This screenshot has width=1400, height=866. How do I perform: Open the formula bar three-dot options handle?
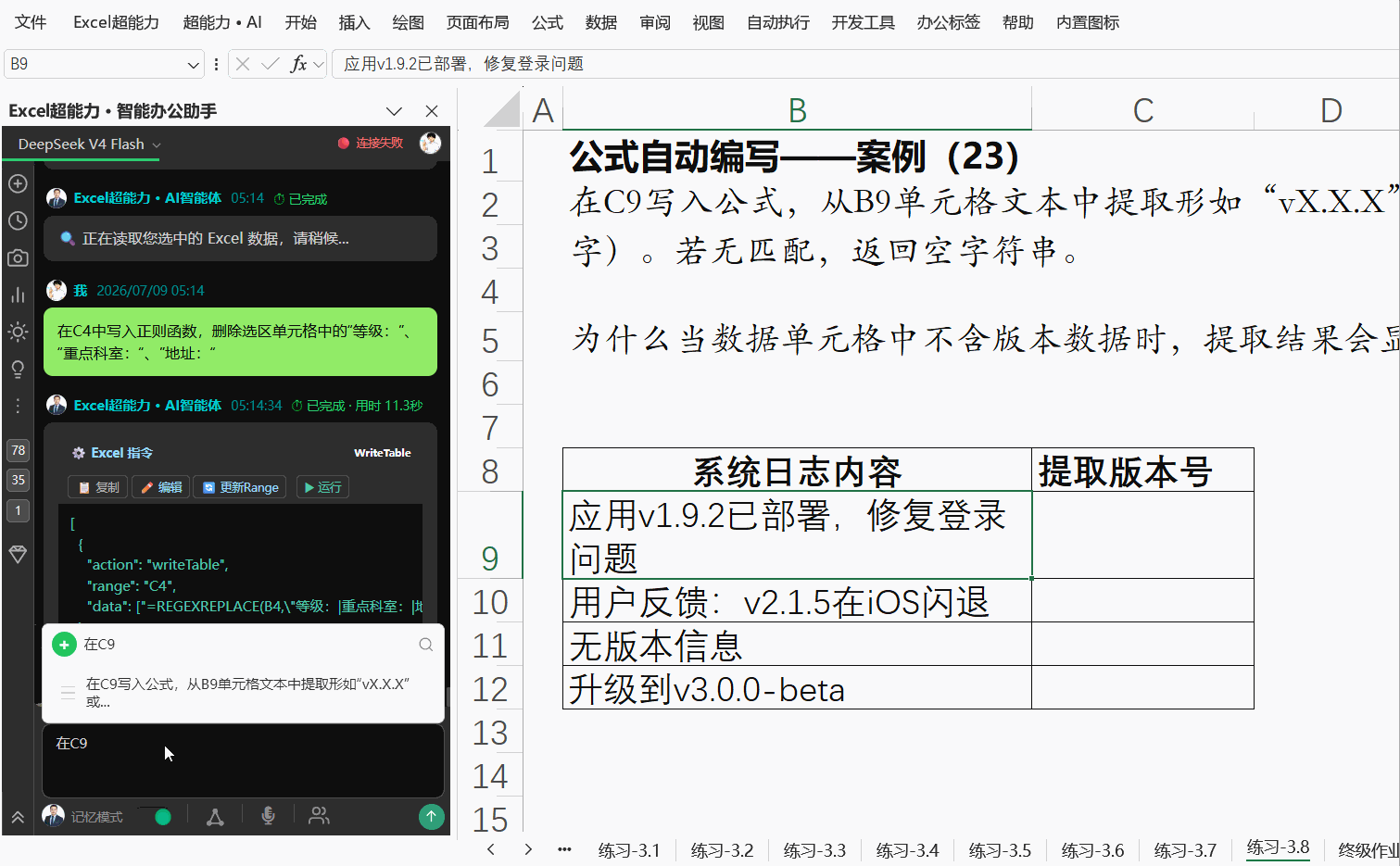(x=216, y=64)
